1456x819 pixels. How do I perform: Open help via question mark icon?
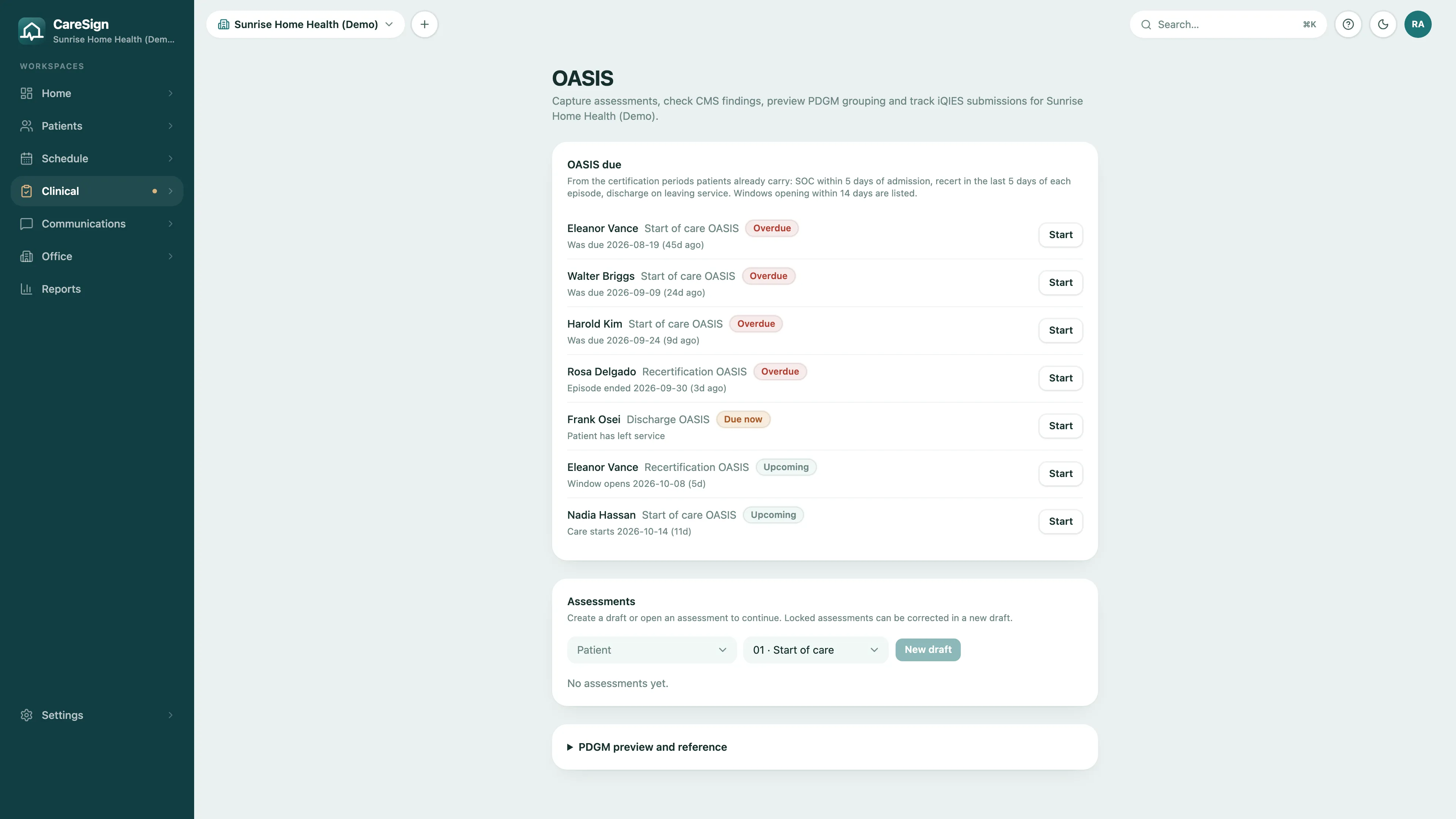click(x=1348, y=24)
